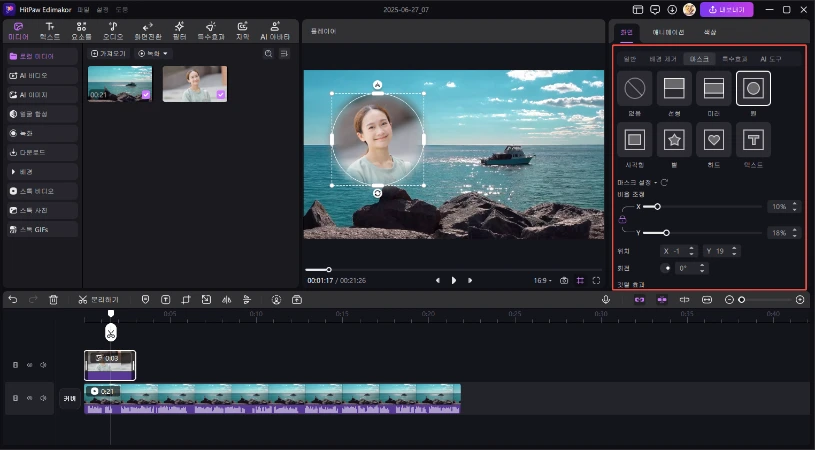This screenshot has height=450, width=815.
Task: Open the 녹화 record dropdown
Action: pyautogui.click(x=153, y=54)
